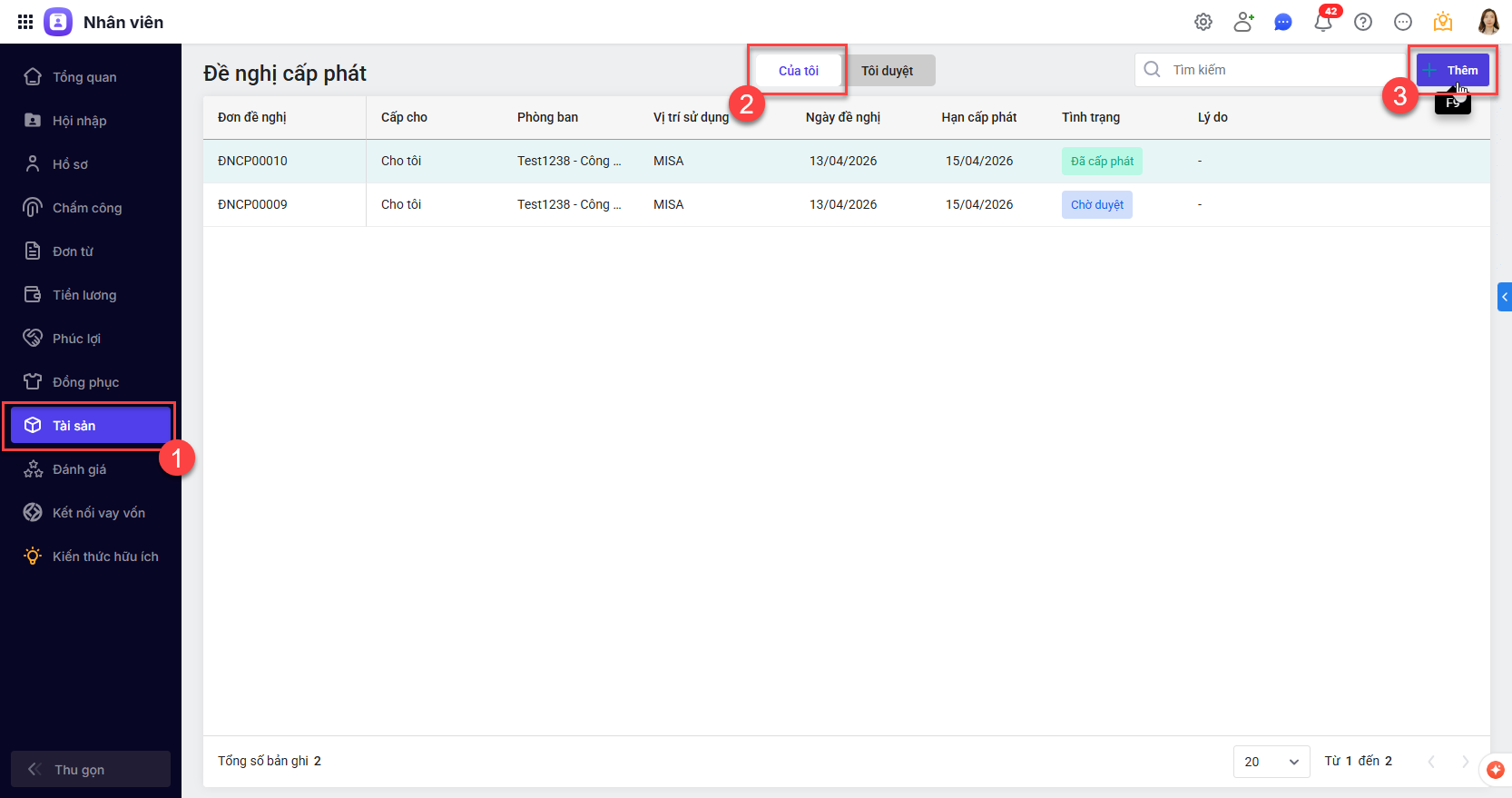The width and height of the screenshot is (1512, 798).
Task: Click the Thêm button
Action: pos(1453,70)
